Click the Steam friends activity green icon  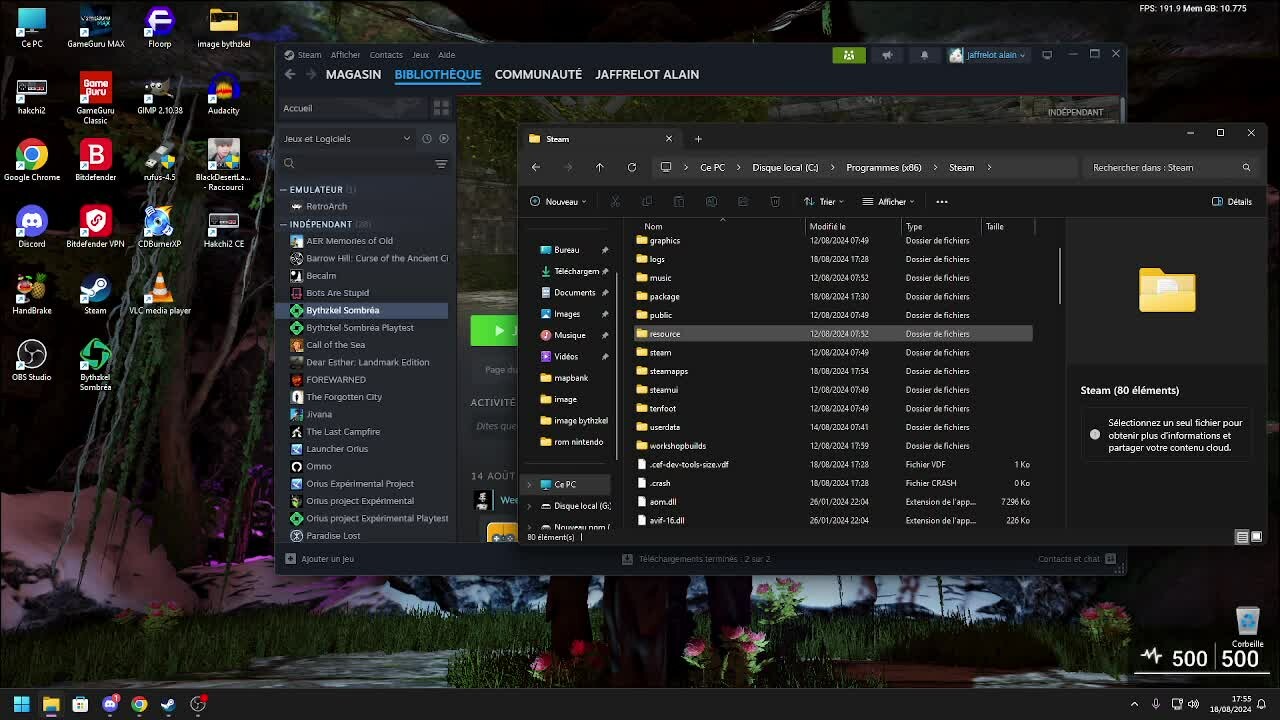point(848,55)
